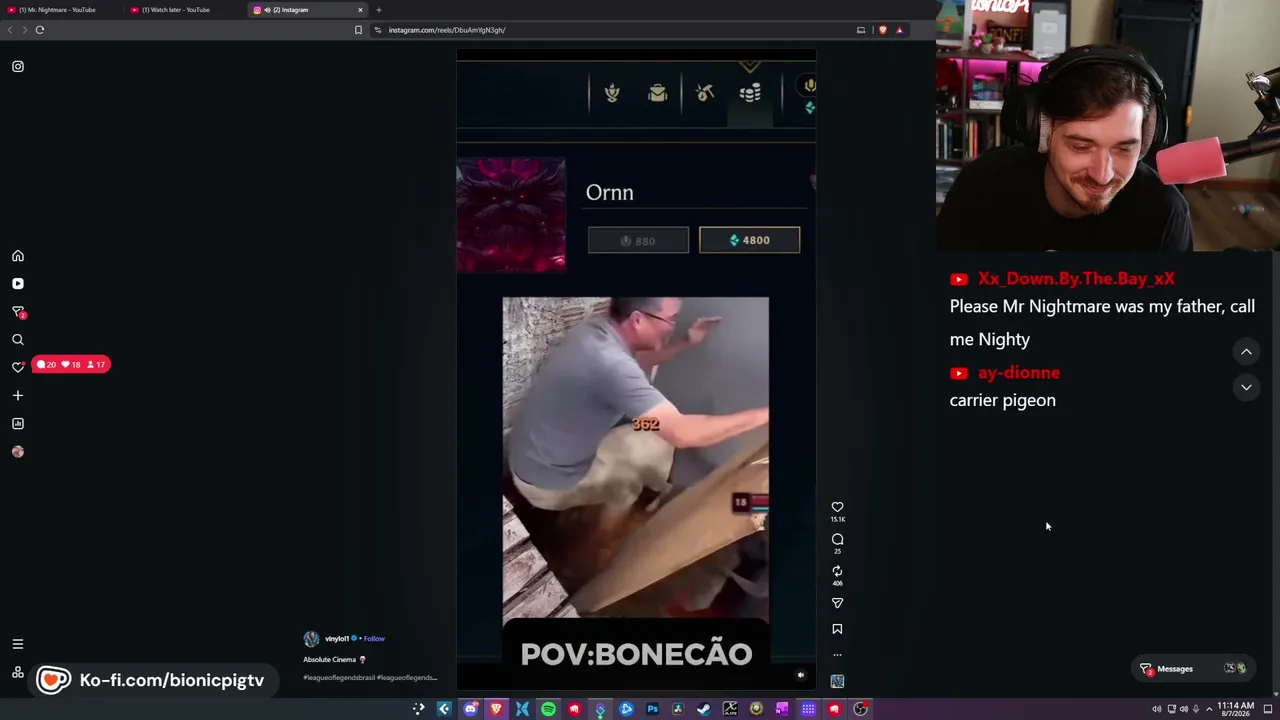The height and width of the screenshot is (720, 1280).
Task: Open profile avatar in Instagram sidebar
Action: click(x=18, y=452)
